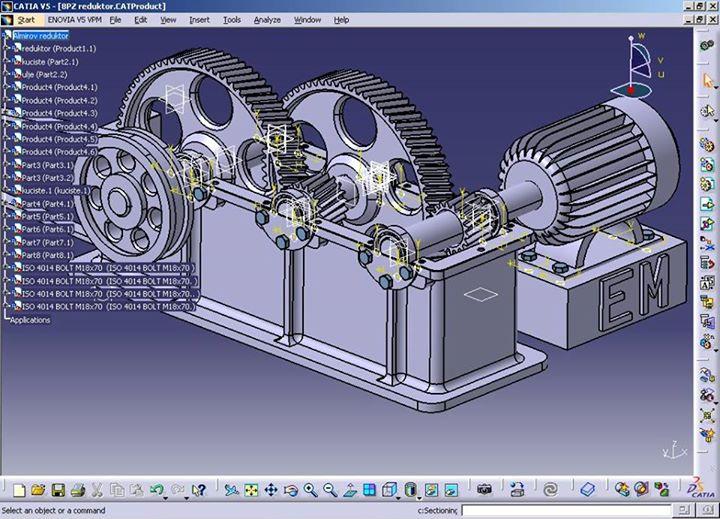Switch to Isometric View cube icon
The image size is (720, 519).
click(x=389, y=490)
